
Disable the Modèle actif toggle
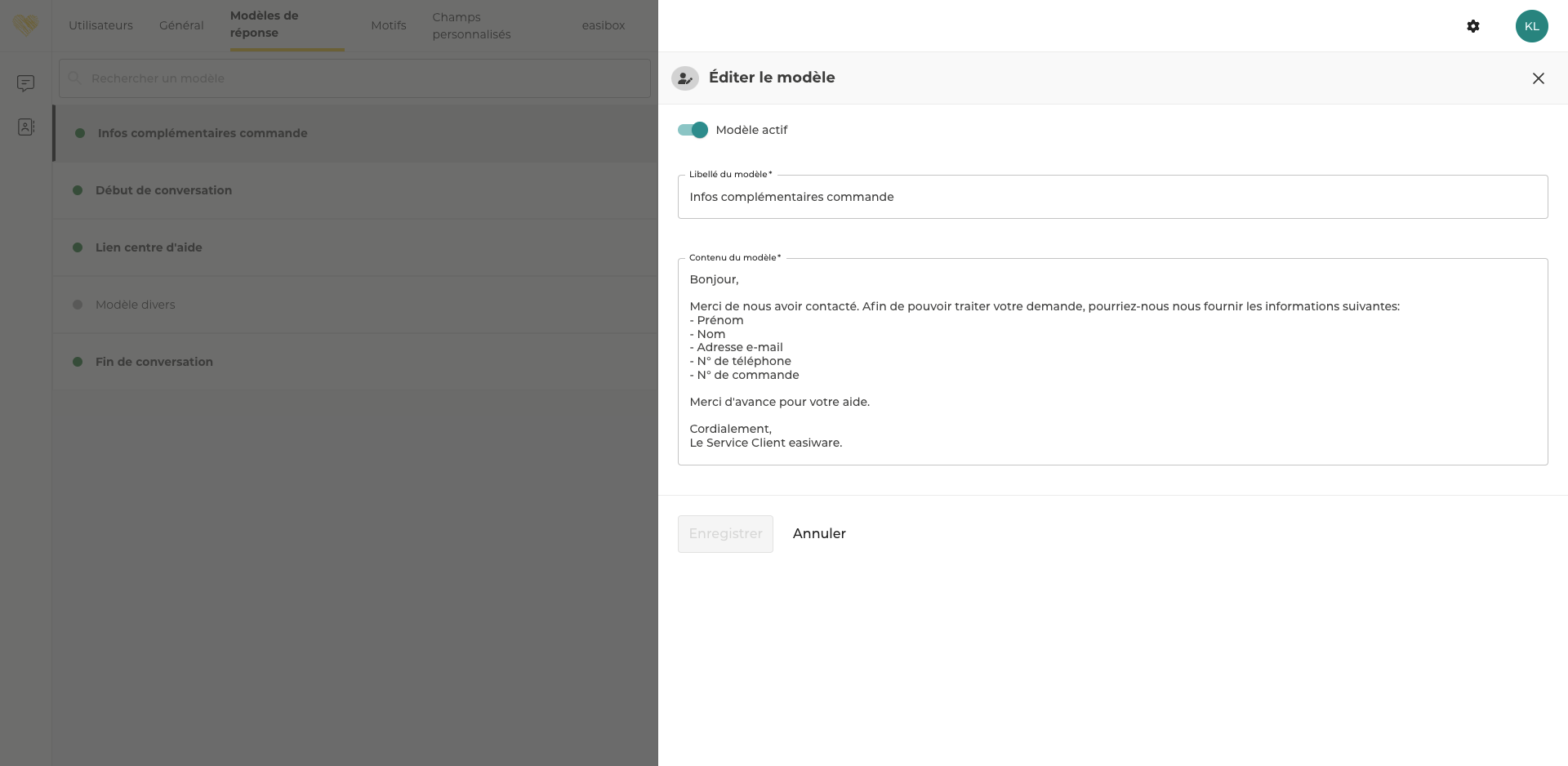pyautogui.click(x=693, y=130)
